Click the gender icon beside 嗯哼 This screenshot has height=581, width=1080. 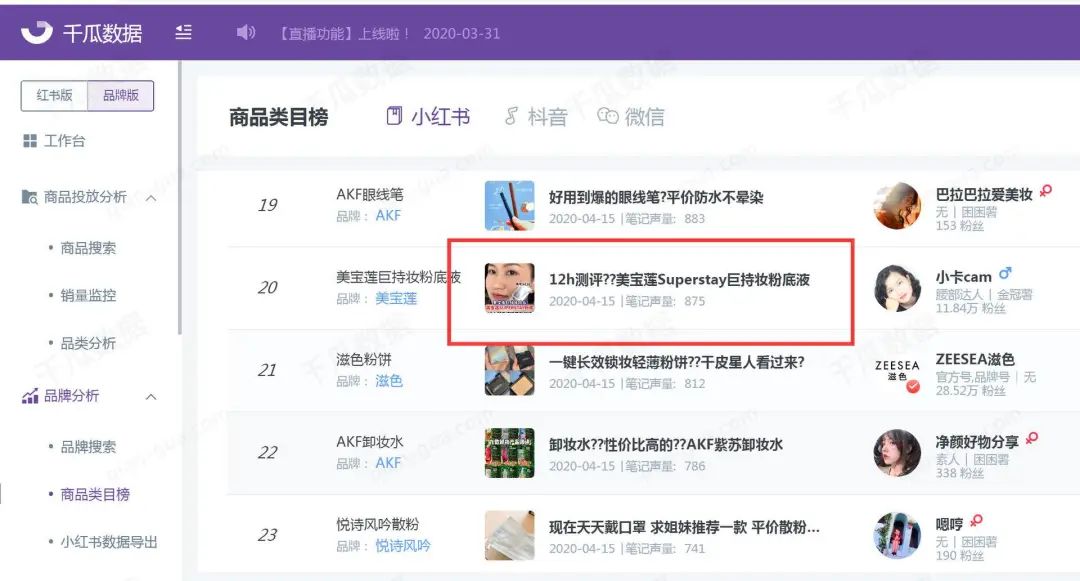(x=976, y=521)
